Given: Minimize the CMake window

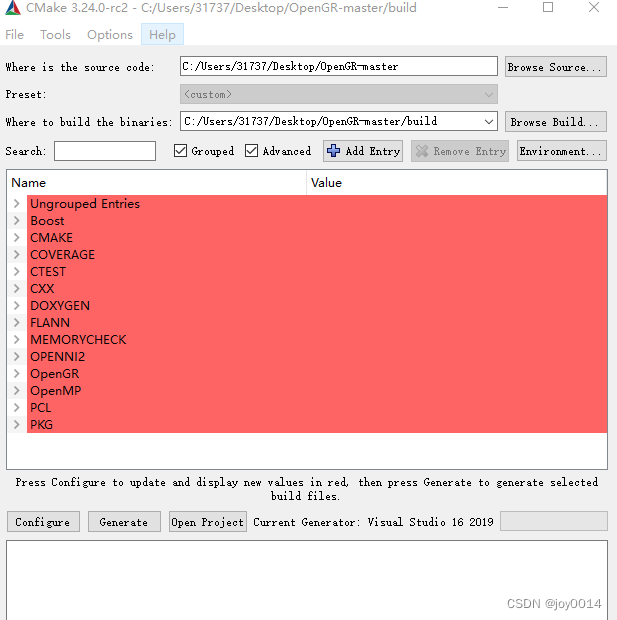Looking at the screenshot, I should pos(503,8).
